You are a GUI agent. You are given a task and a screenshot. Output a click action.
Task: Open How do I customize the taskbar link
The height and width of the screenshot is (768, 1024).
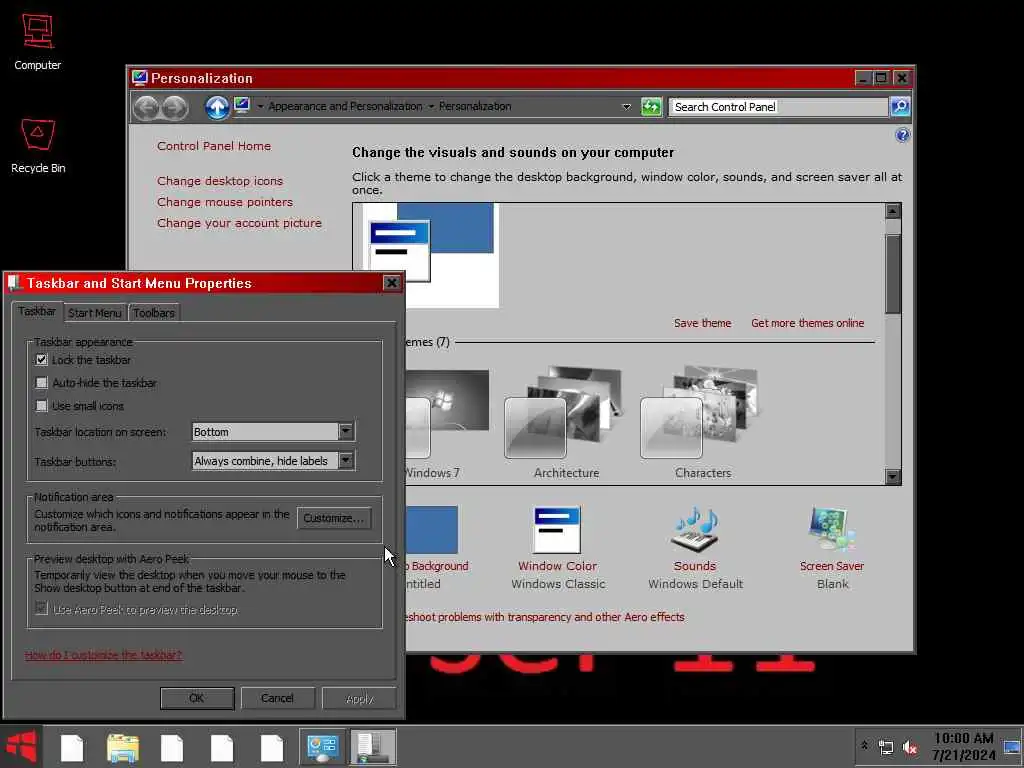click(103, 654)
